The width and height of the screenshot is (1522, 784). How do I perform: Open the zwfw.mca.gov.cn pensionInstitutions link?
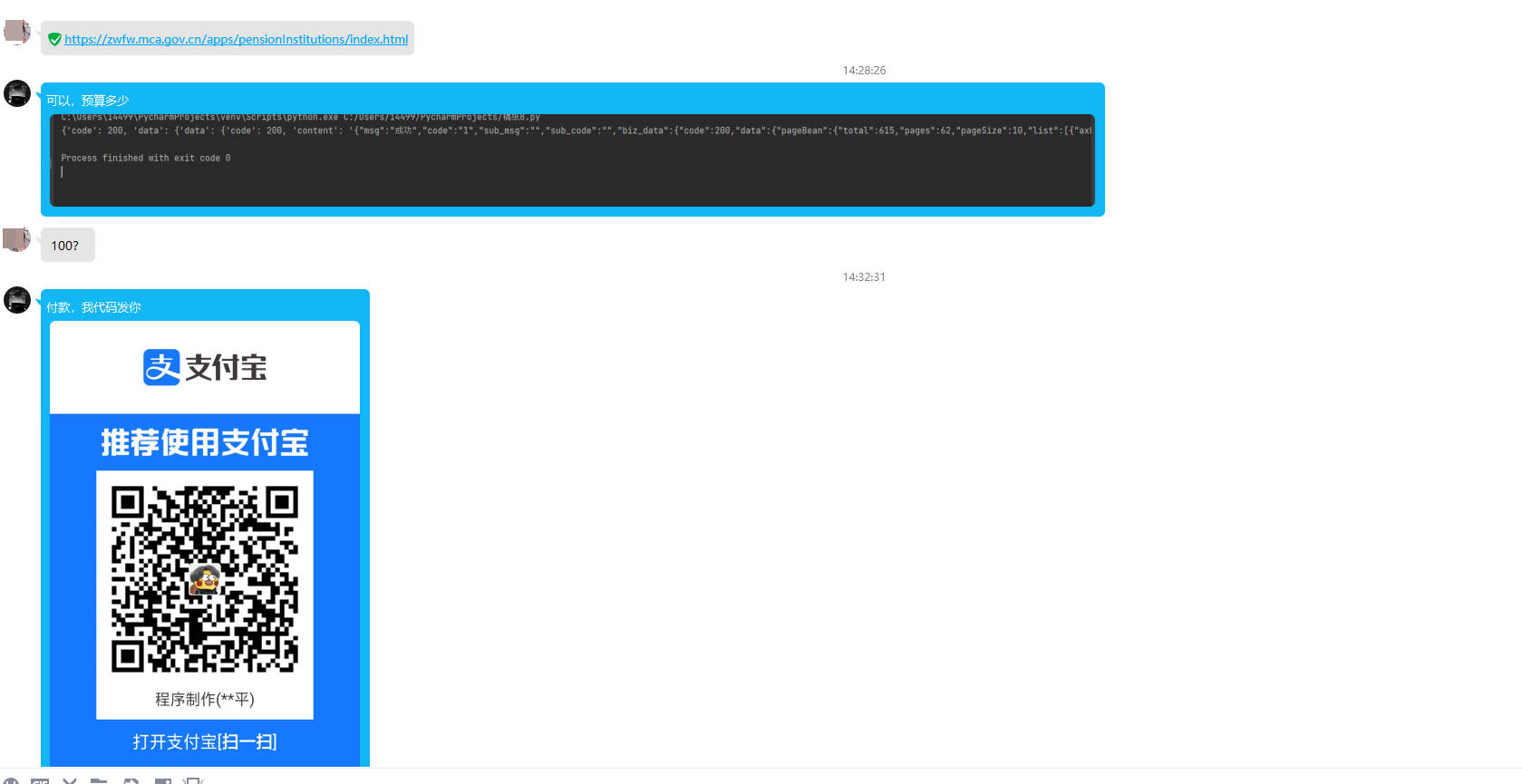[x=236, y=39]
